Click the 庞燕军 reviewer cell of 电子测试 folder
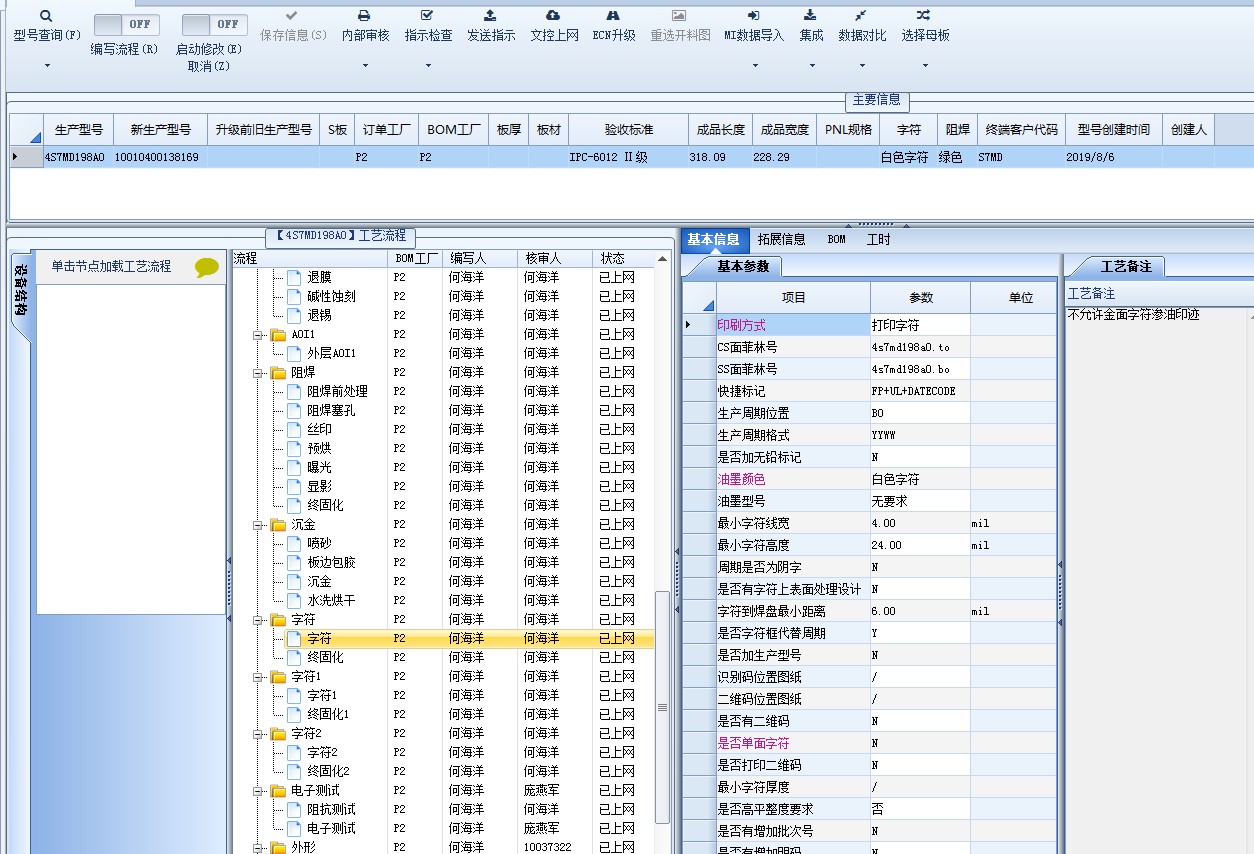1254x854 pixels. pos(555,790)
